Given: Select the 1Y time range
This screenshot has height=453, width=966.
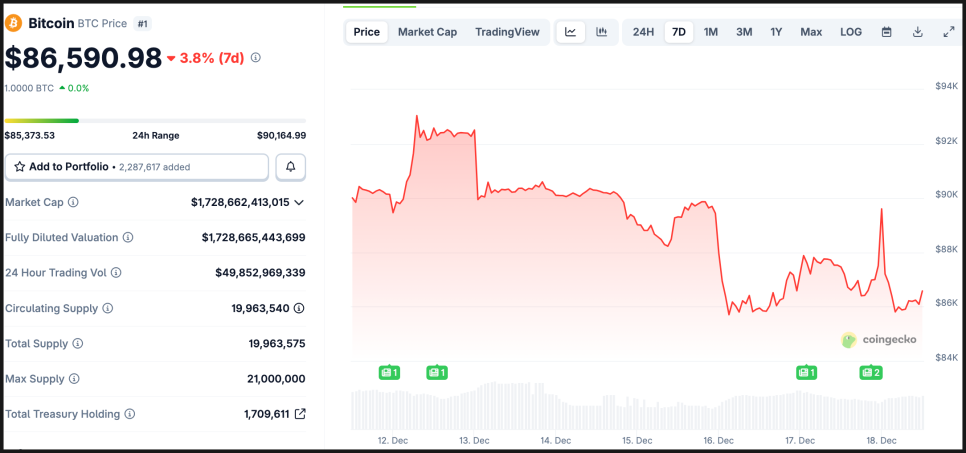Looking at the screenshot, I should click(776, 32).
